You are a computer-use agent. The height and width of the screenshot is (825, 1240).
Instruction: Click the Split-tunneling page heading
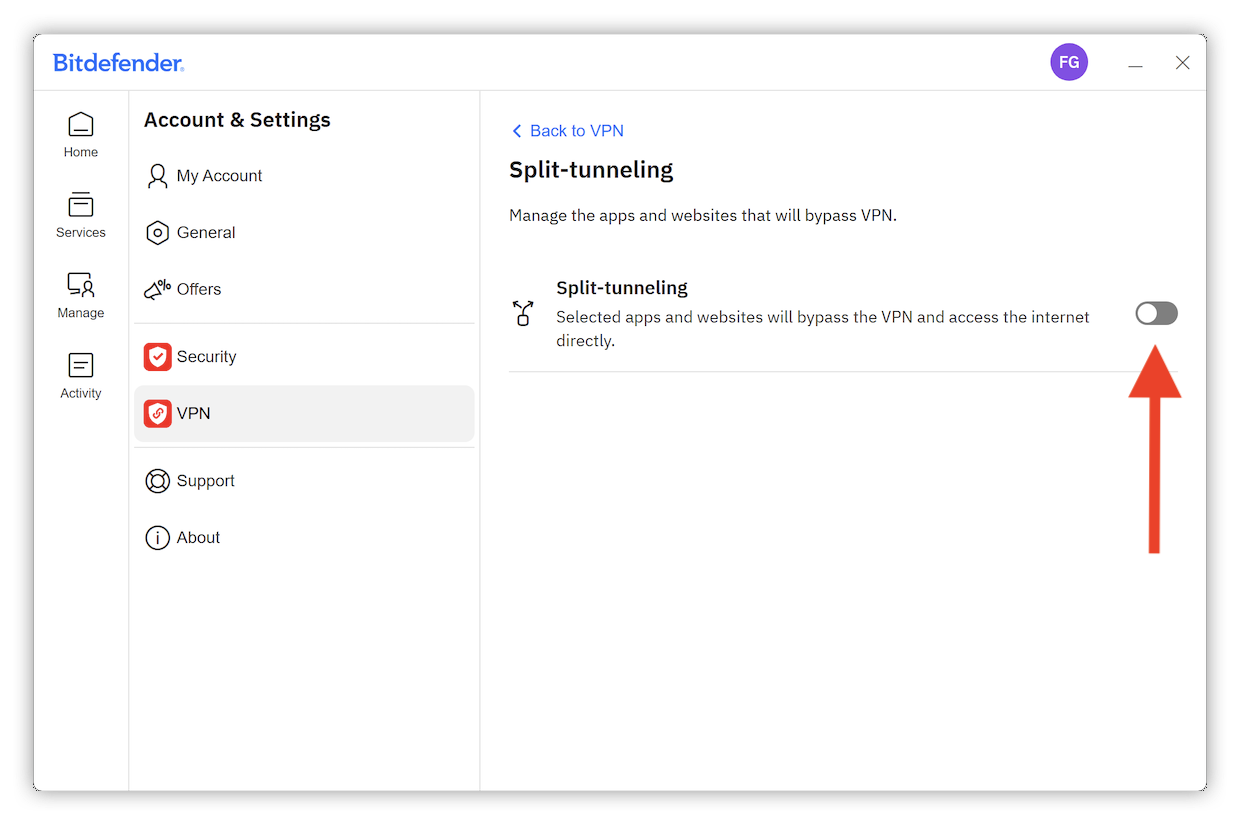pos(591,170)
